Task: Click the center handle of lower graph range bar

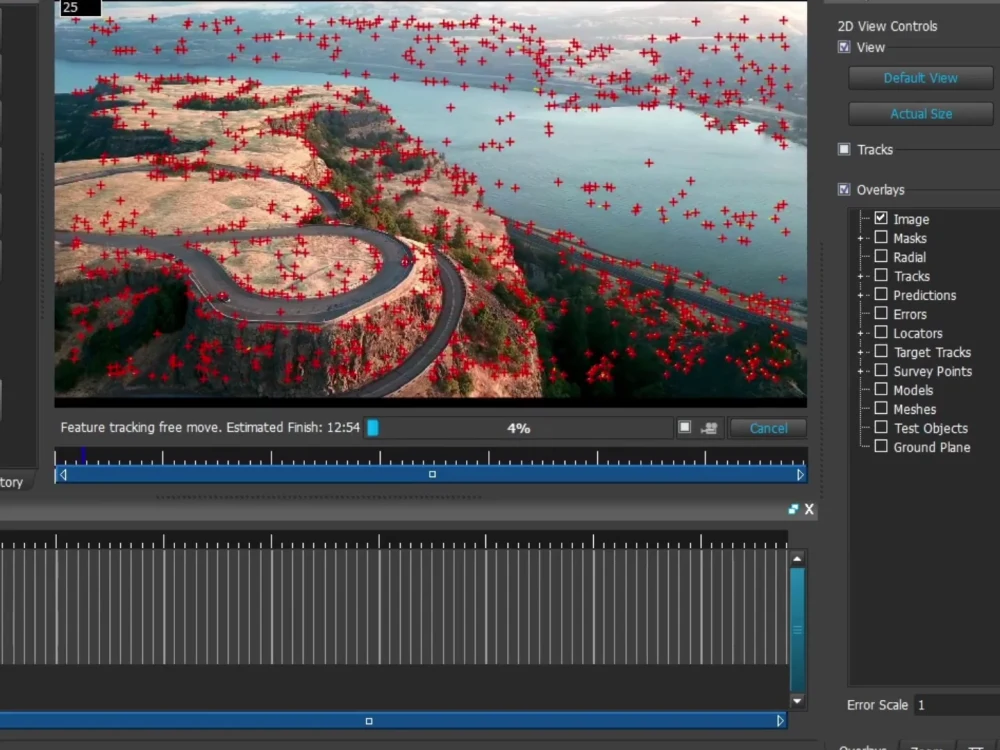Action: point(369,721)
